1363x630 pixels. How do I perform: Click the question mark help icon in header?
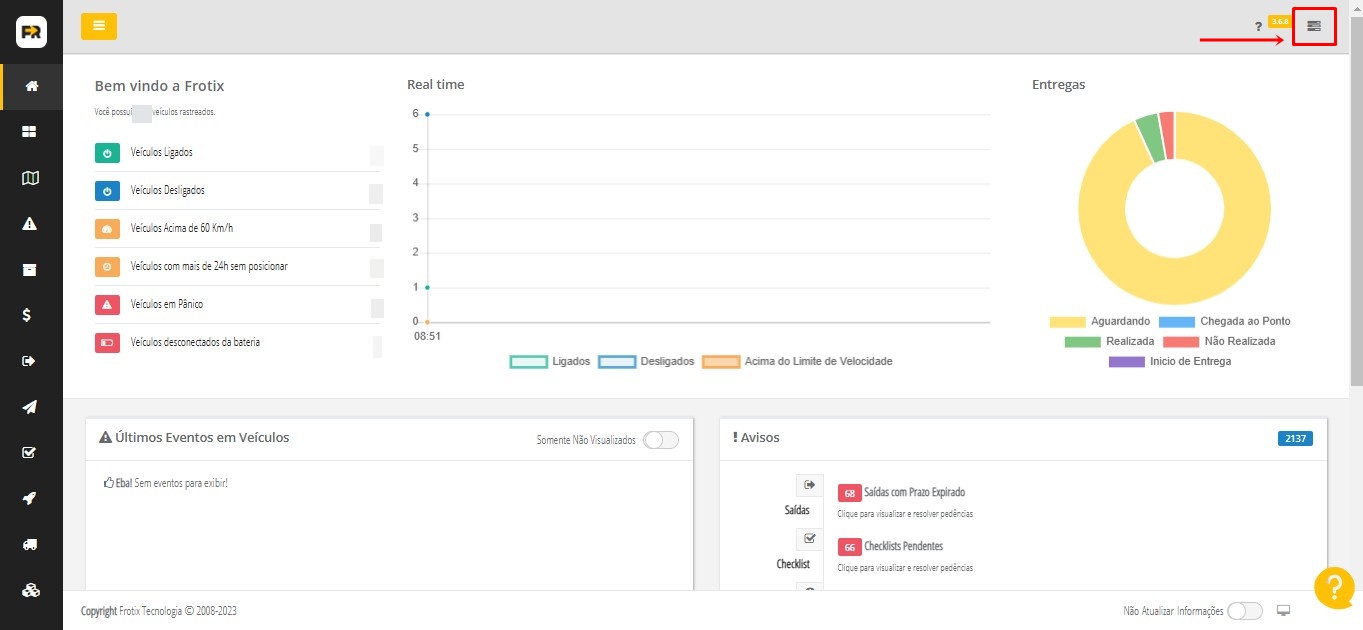[1258, 27]
